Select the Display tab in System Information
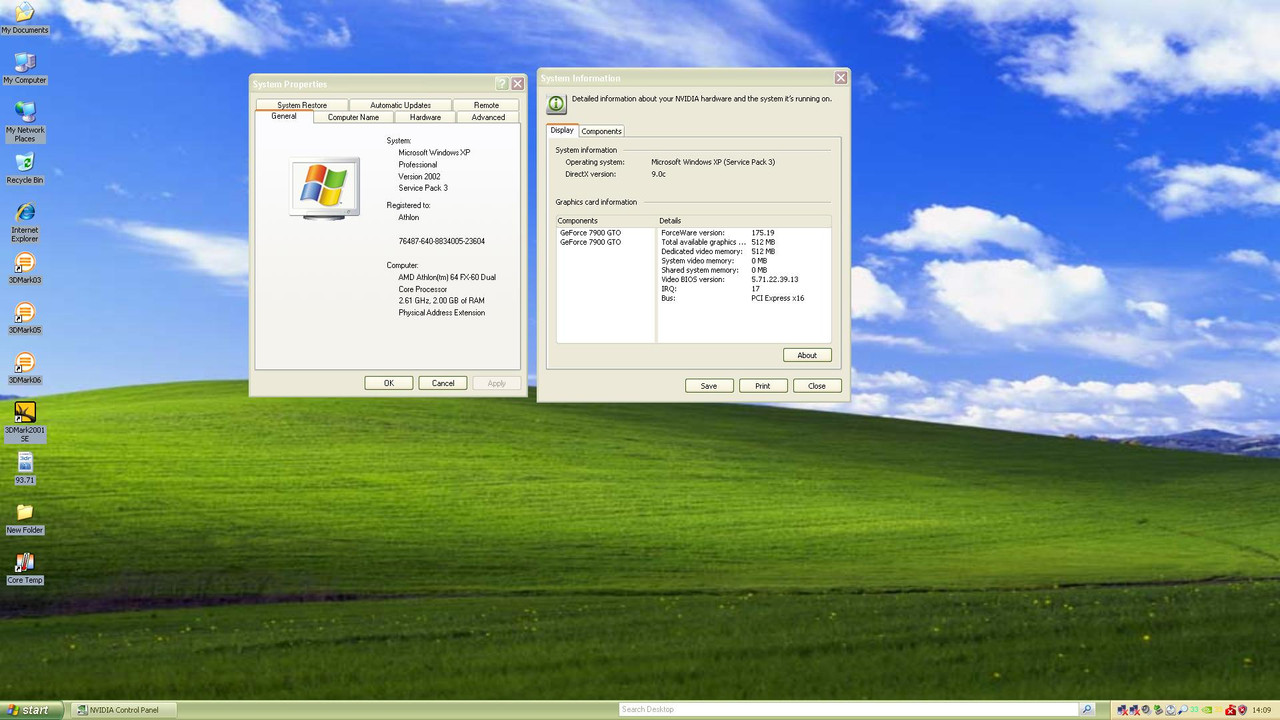Image resolution: width=1280 pixels, height=720 pixels. pos(562,130)
